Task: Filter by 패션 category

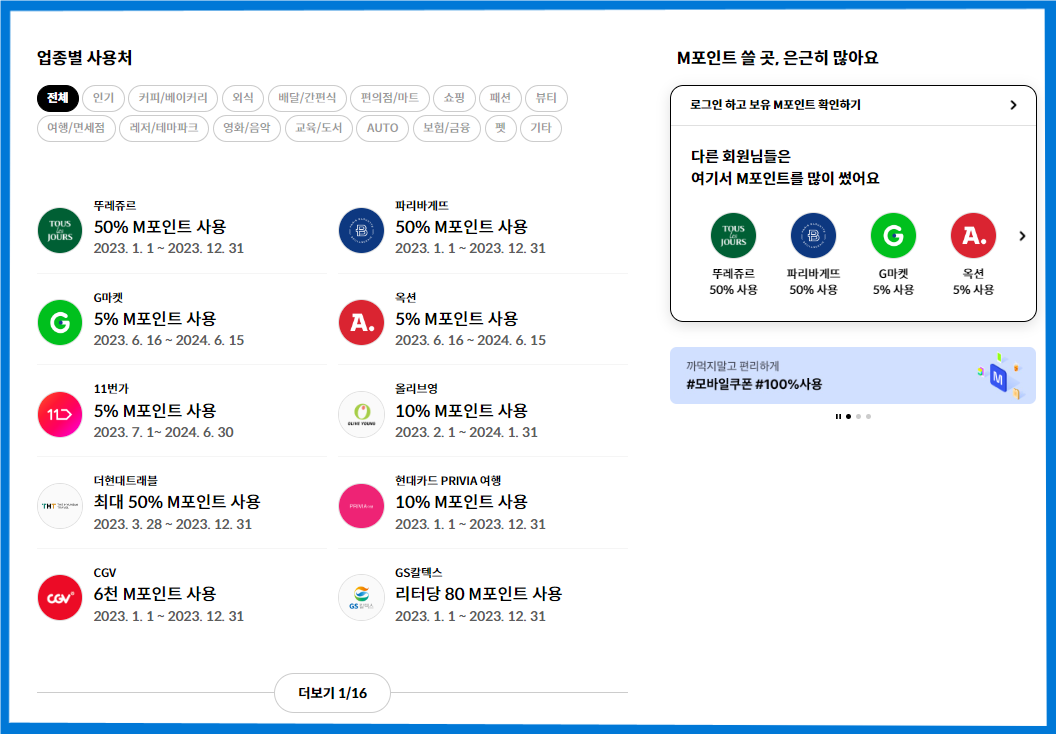Action: pos(500,98)
